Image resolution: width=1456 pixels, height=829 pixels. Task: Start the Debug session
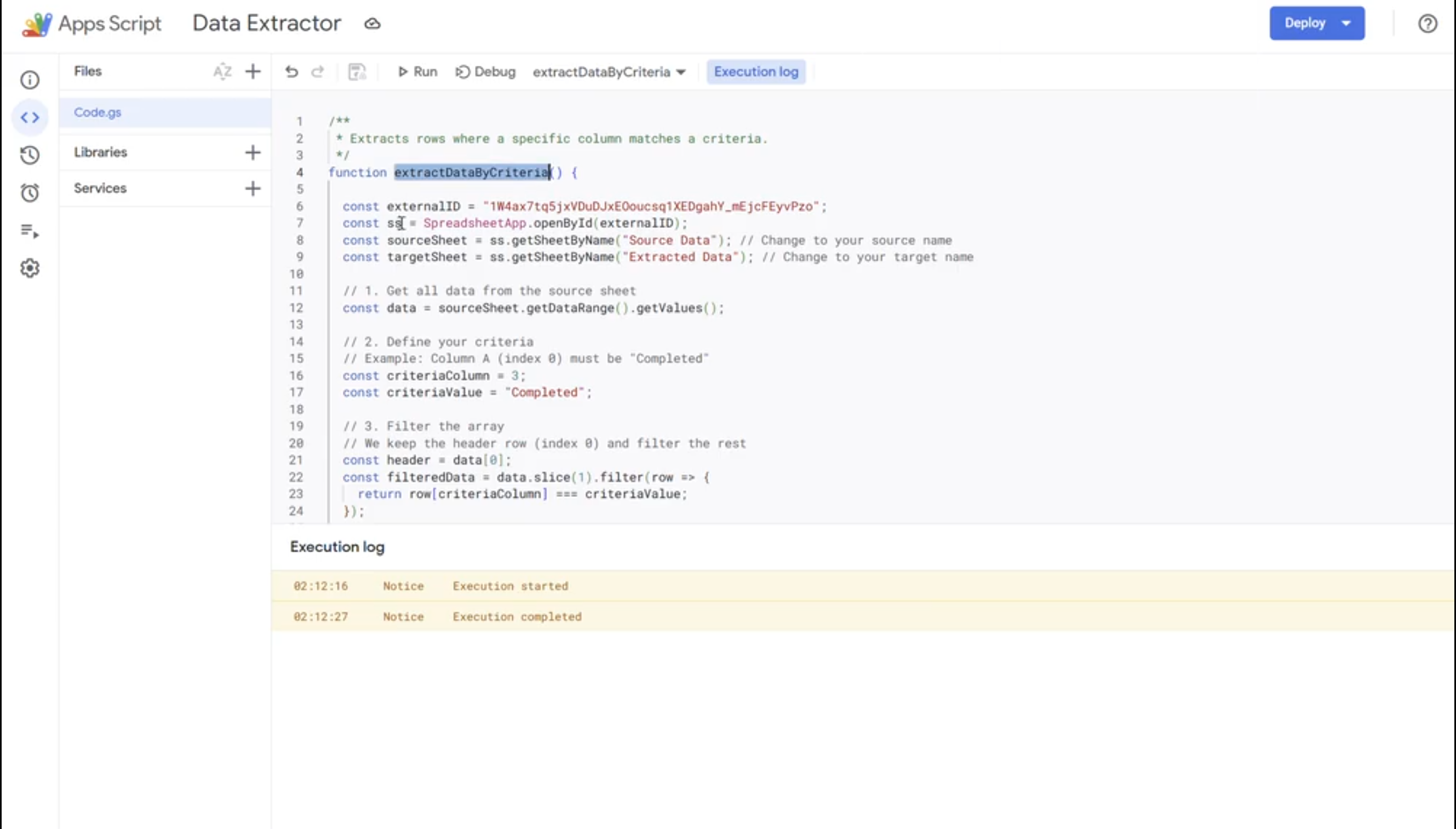click(x=485, y=72)
